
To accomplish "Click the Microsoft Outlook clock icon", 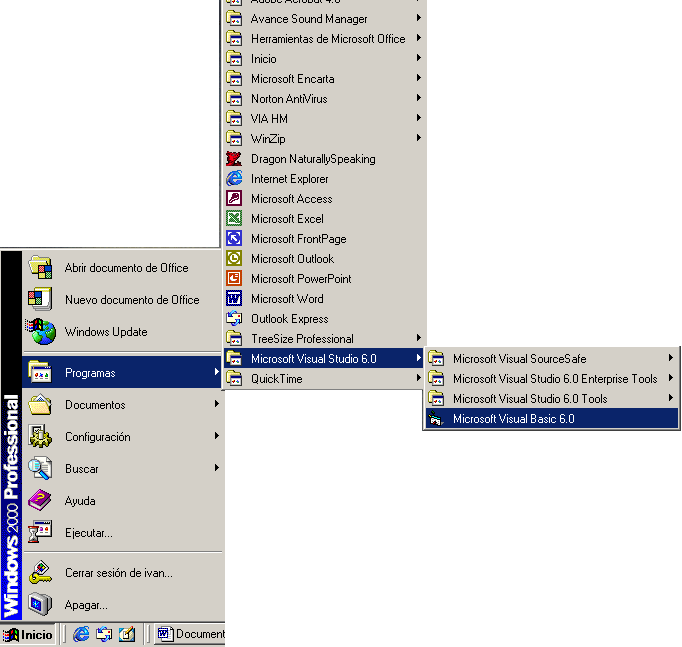I will (234, 259).
